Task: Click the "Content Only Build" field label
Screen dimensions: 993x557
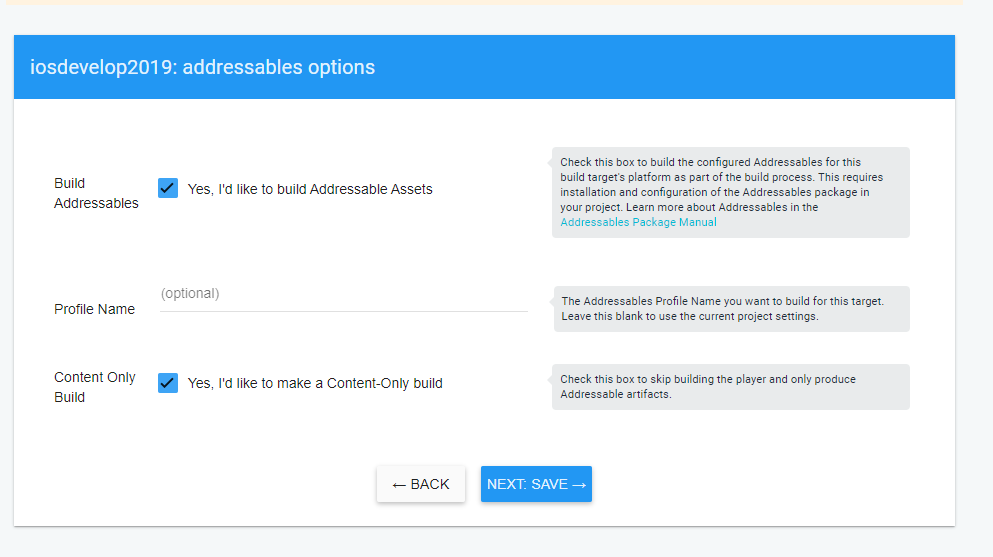Action: (x=94, y=387)
